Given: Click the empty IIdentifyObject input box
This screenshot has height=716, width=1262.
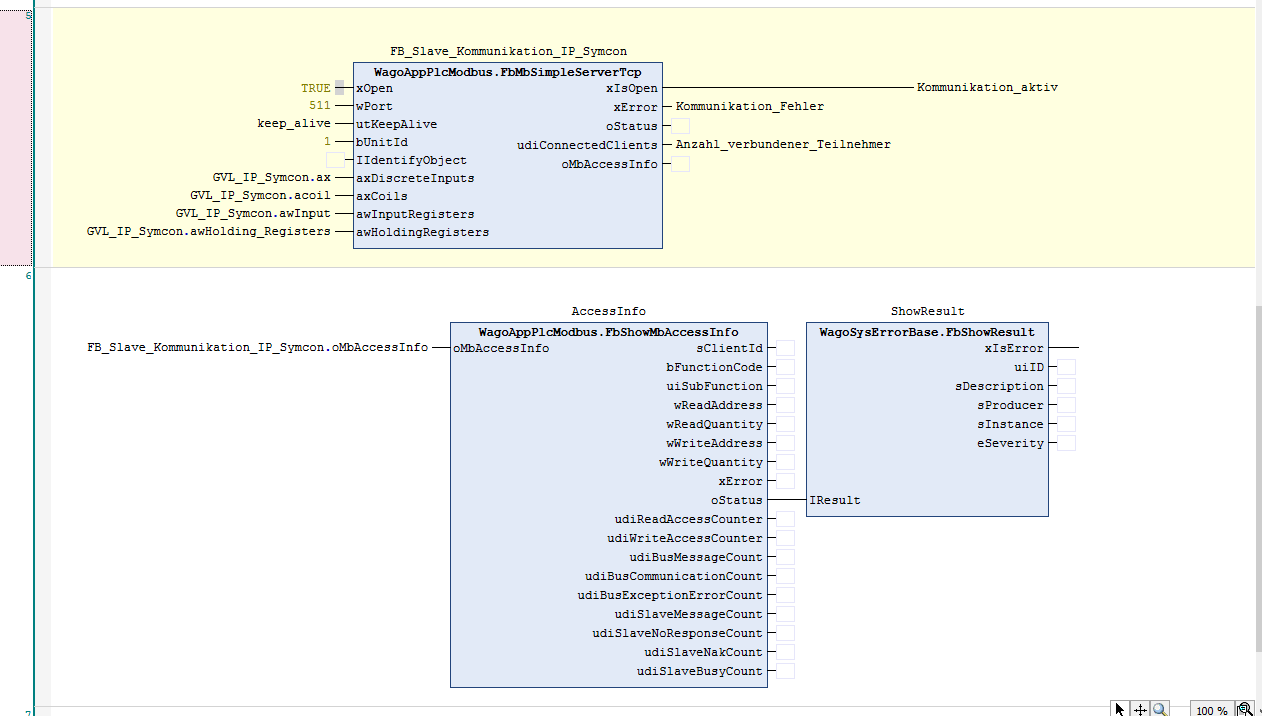Looking at the screenshot, I should (336, 160).
